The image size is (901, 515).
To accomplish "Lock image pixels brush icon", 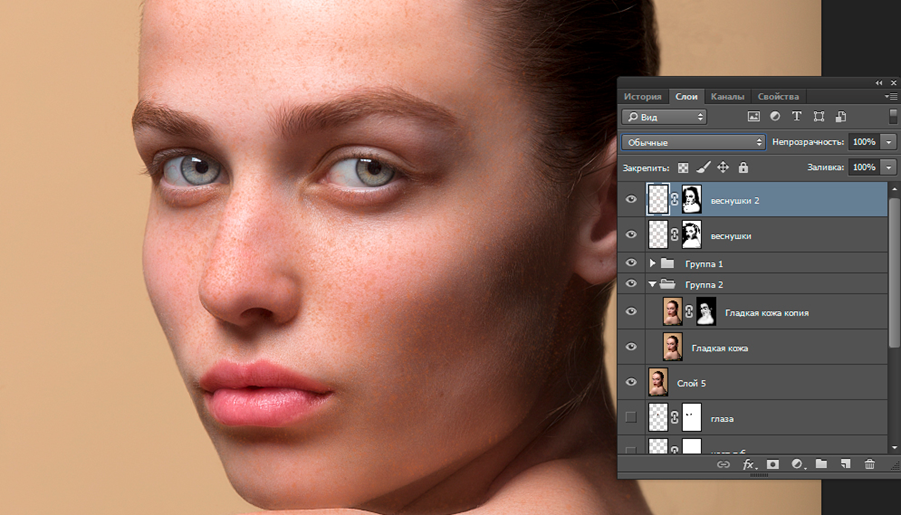I will point(703,167).
